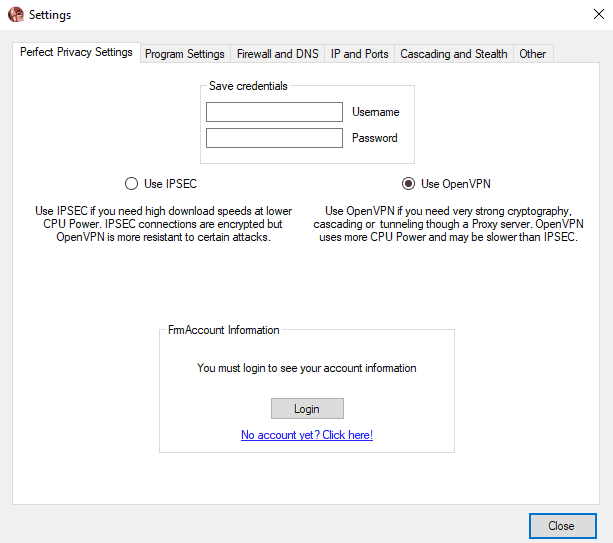Open the Firewall and DNS tab
This screenshot has height=543, width=613.
[x=277, y=54]
